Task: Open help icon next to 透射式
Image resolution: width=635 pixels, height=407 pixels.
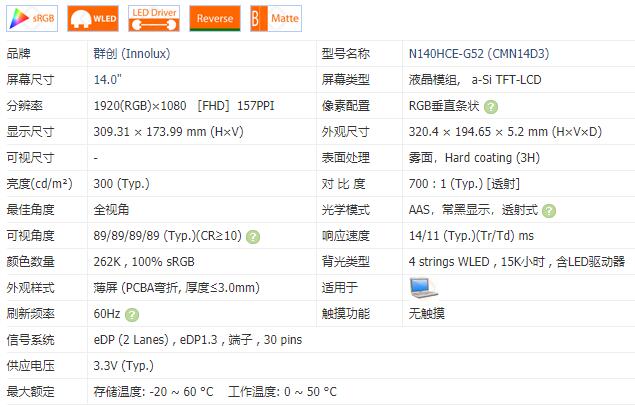Action: pos(549,211)
